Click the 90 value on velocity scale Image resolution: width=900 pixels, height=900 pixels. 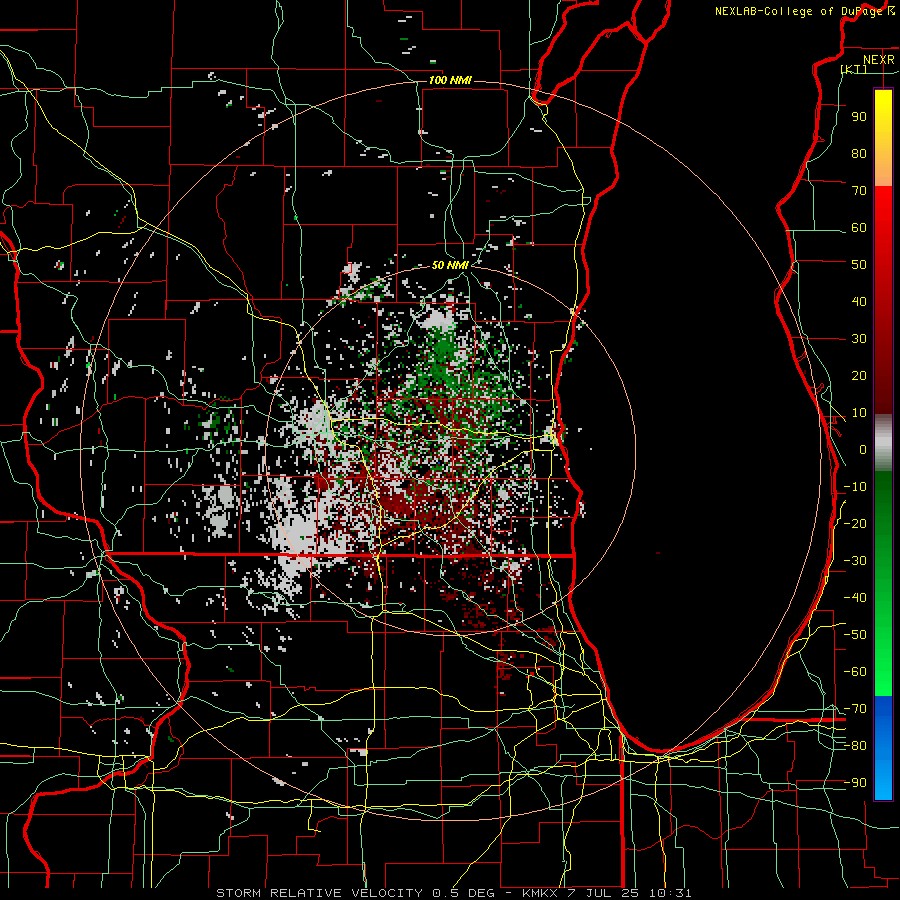coord(859,117)
